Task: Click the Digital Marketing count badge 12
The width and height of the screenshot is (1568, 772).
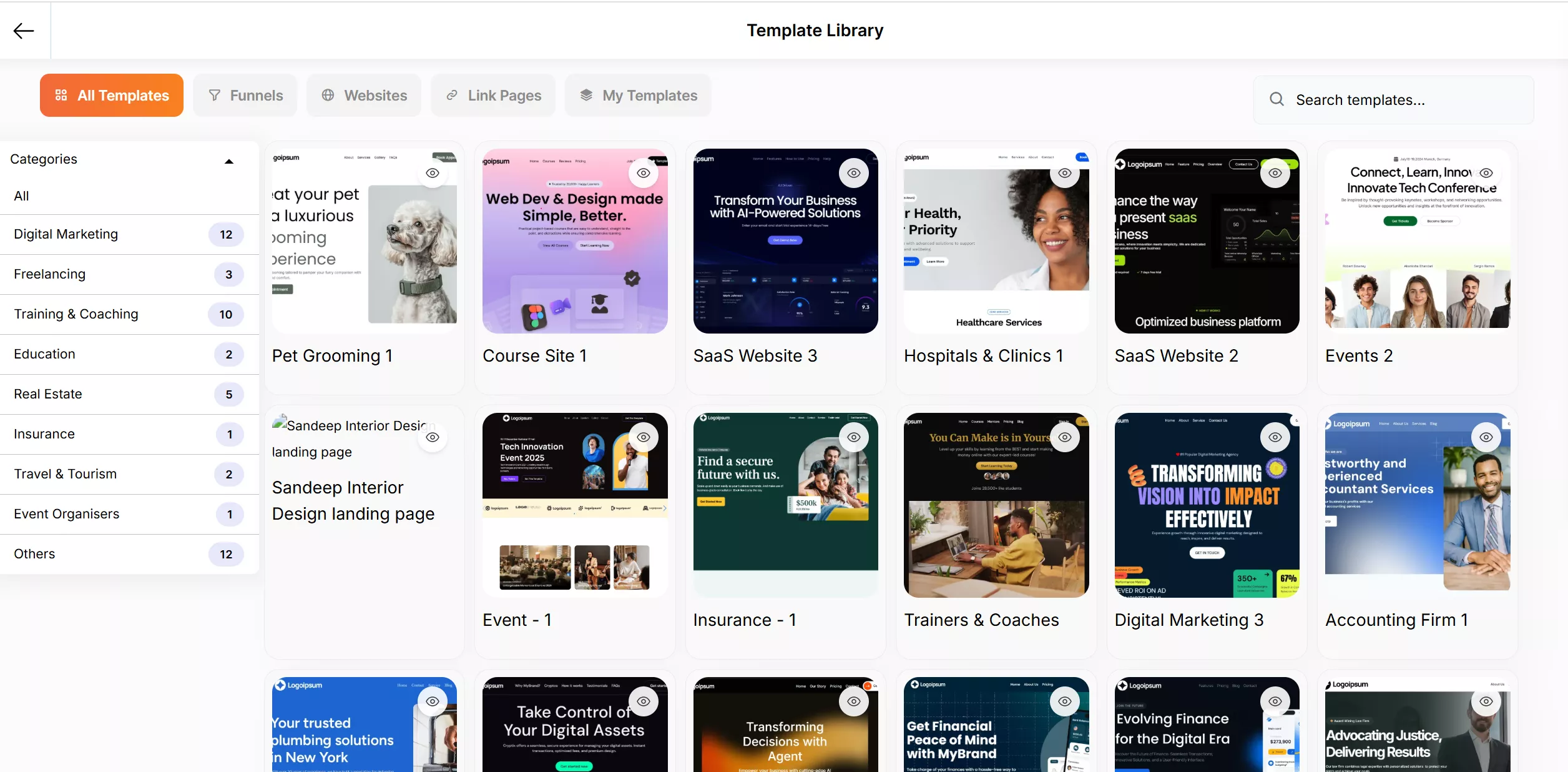Action: 226,234
